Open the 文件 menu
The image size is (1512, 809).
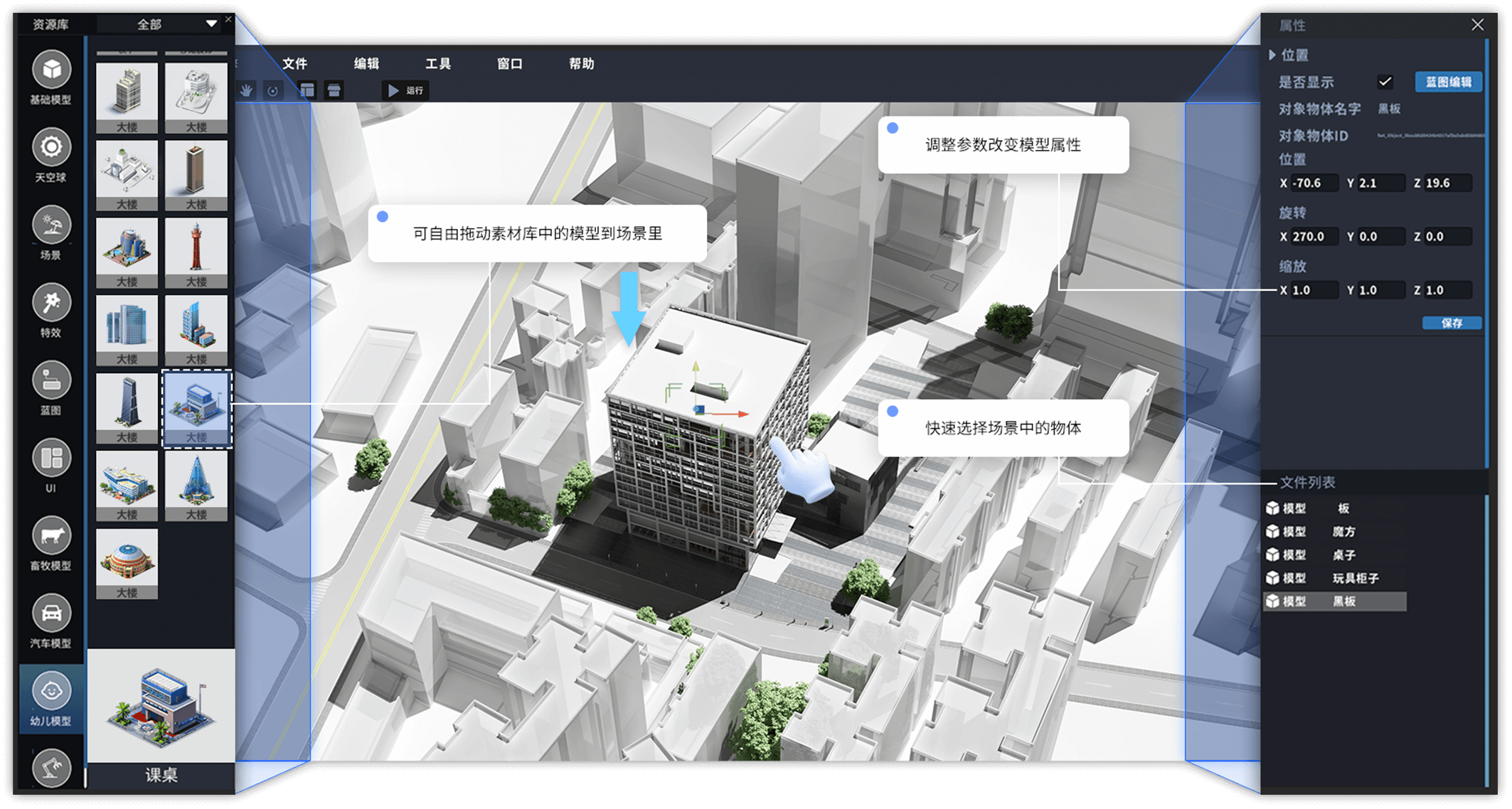click(294, 64)
